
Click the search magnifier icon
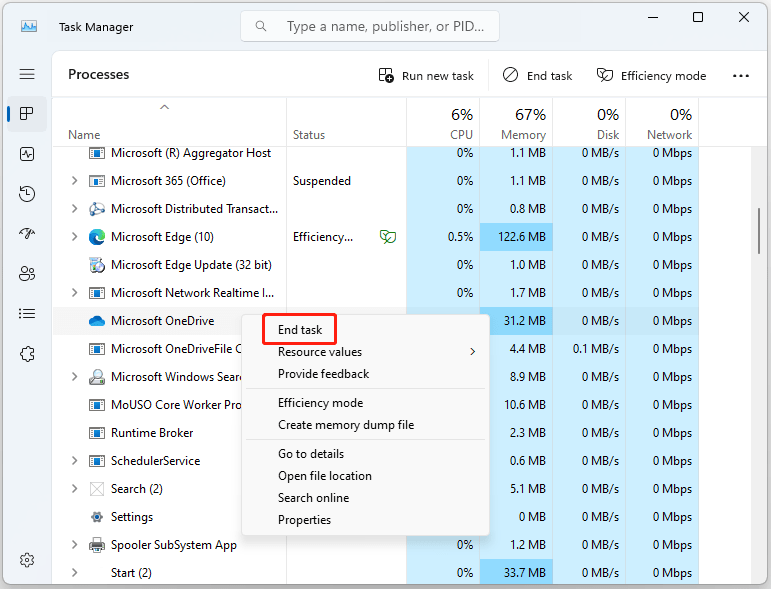[x=261, y=26]
